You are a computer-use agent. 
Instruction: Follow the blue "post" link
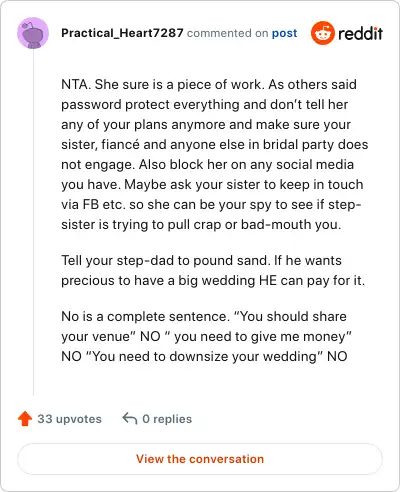tap(284, 33)
